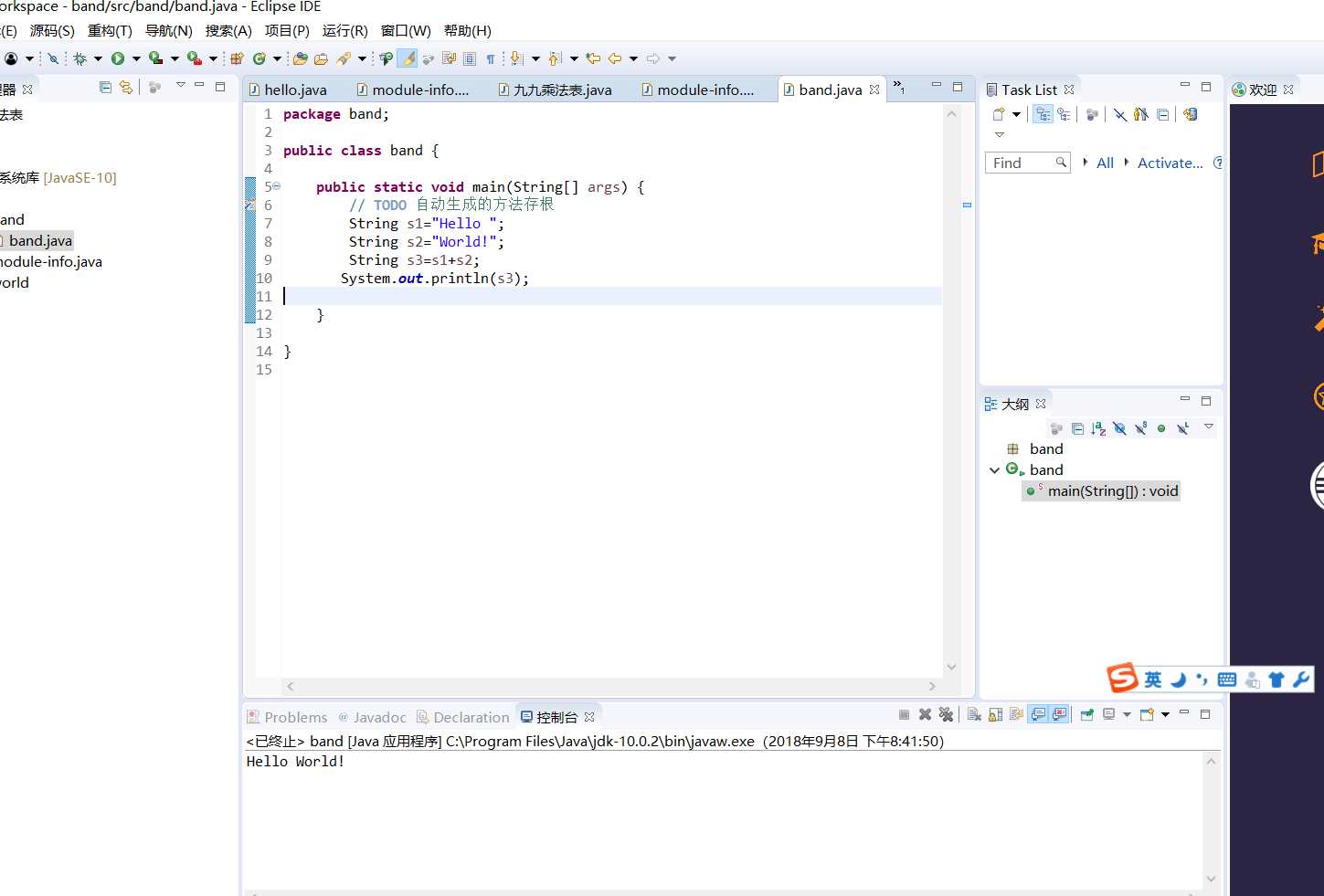
Task: Toggle Scroll Lock in console
Action: [x=995, y=714]
